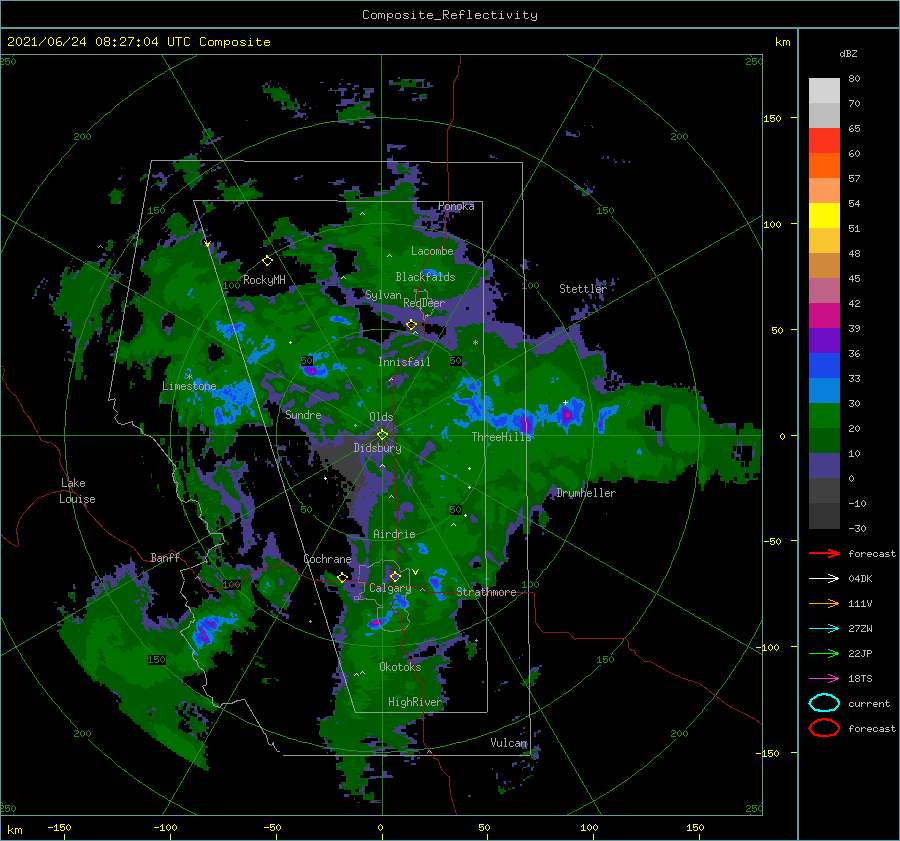Click the white 04DK arrow legend icon
The height and width of the screenshot is (841, 900).
click(x=824, y=579)
